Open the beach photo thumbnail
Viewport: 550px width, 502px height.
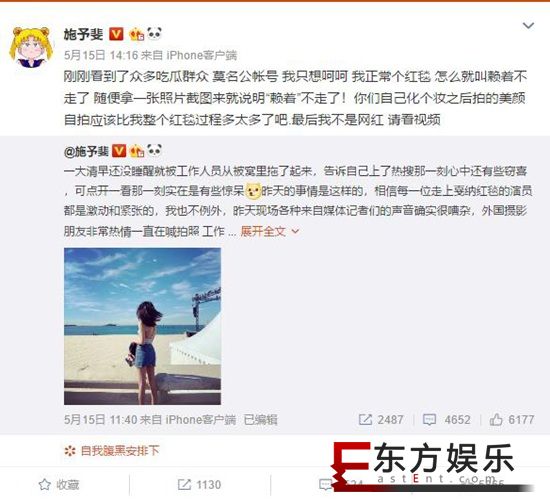coord(142,326)
